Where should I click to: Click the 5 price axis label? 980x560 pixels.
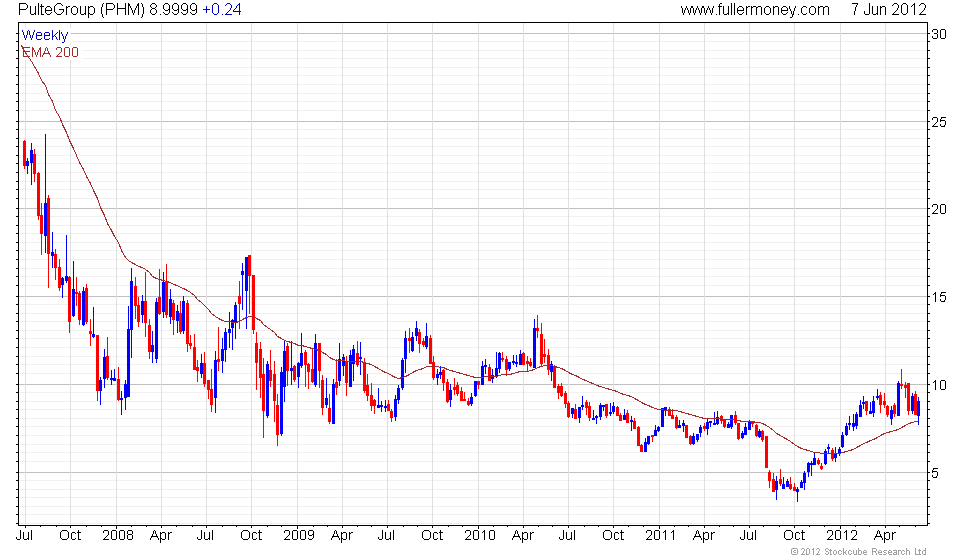coord(935,473)
